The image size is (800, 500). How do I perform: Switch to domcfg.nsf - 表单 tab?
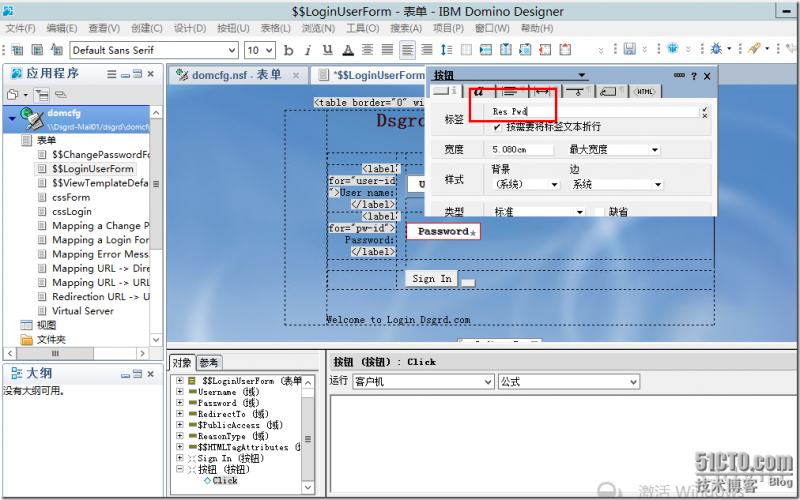[x=236, y=75]
